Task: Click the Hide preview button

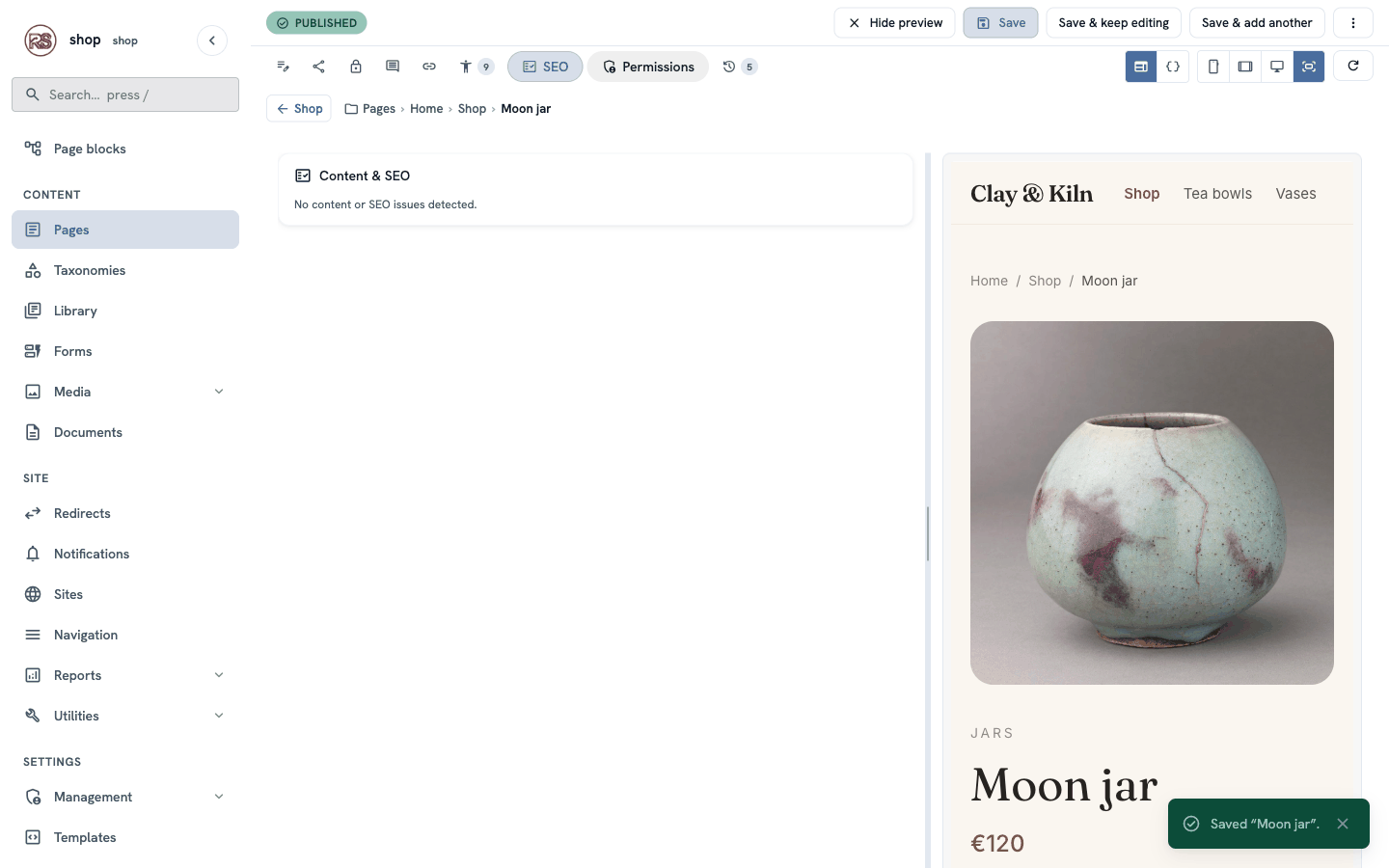Action: pyautogui.click(x=894, y=23)
